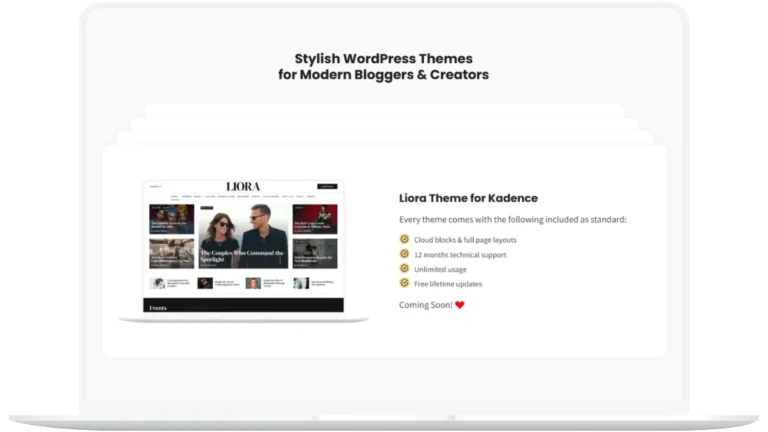
Task: Click the Stylish WordPress Themes heading
Action: pyautogui.click(x=384, y=67)
